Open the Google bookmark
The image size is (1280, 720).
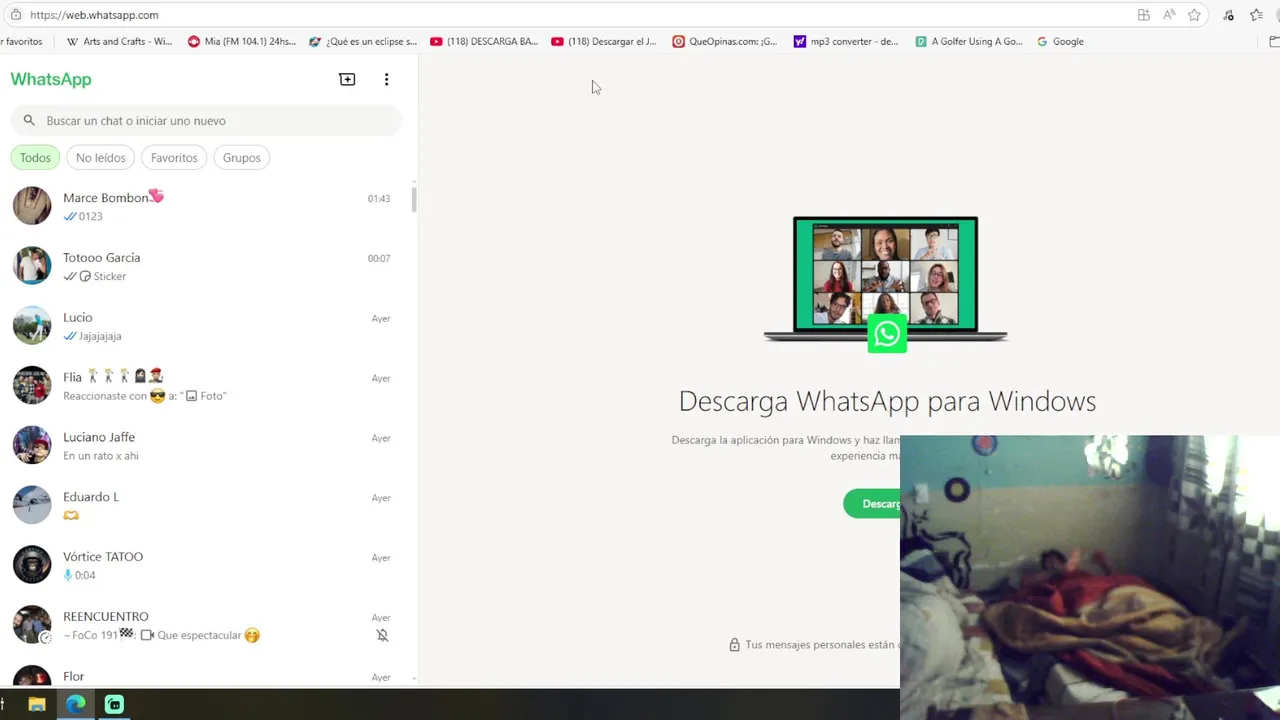tap(1060, 42)
